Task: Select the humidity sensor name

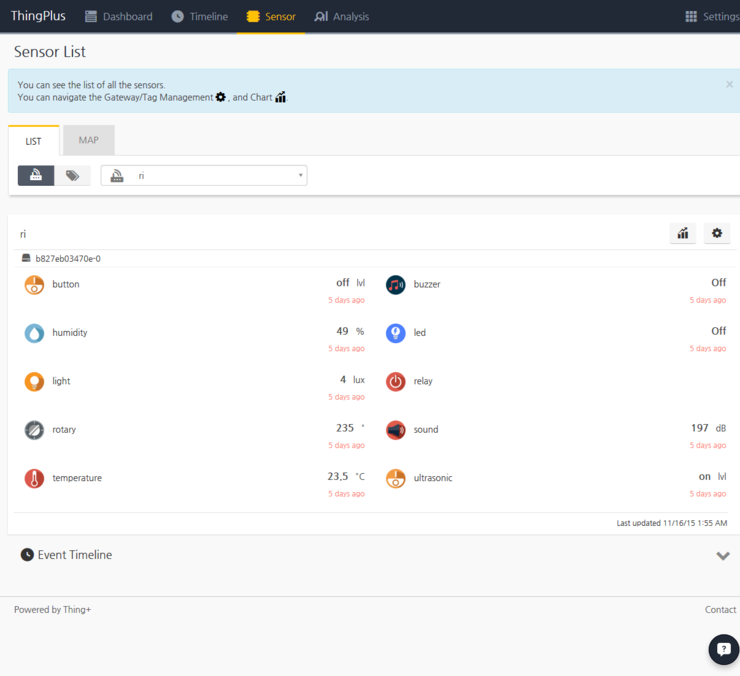Action: 70,332
